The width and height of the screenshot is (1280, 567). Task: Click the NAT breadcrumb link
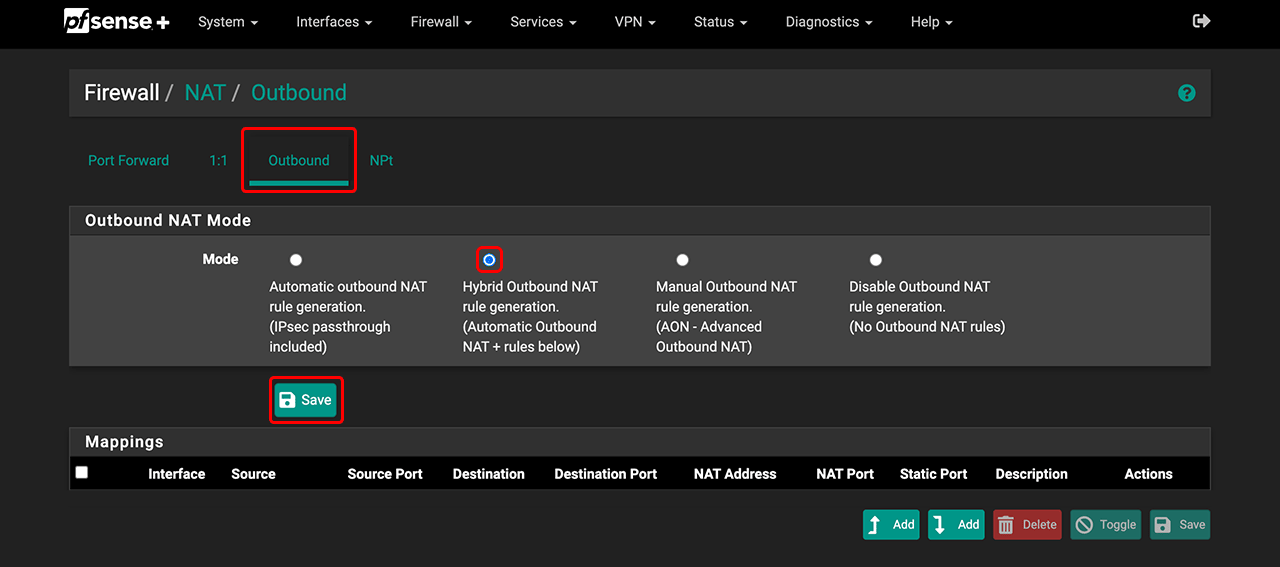205,93
